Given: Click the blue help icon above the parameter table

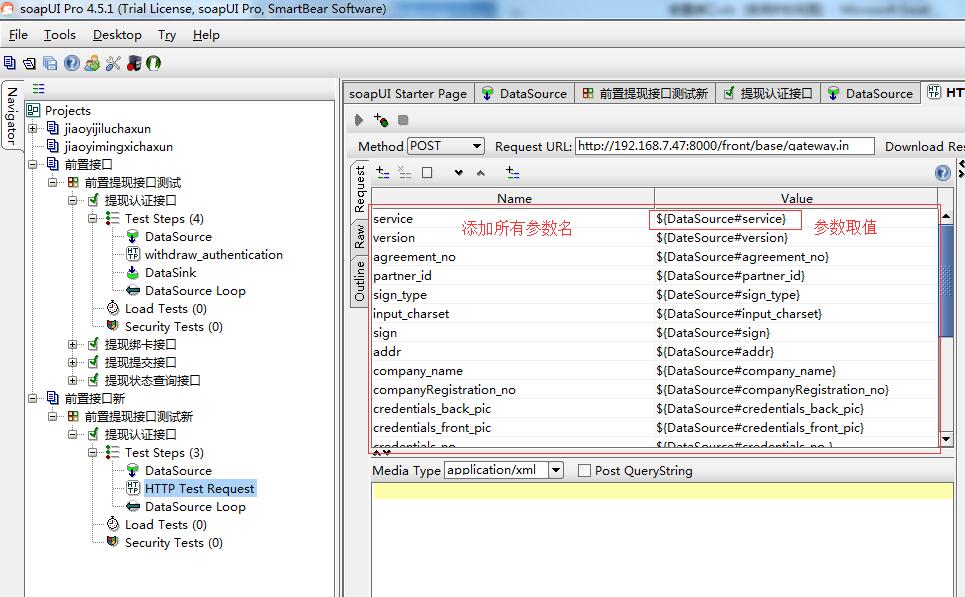Looking at the screenshot, I should tap(942, 173).
